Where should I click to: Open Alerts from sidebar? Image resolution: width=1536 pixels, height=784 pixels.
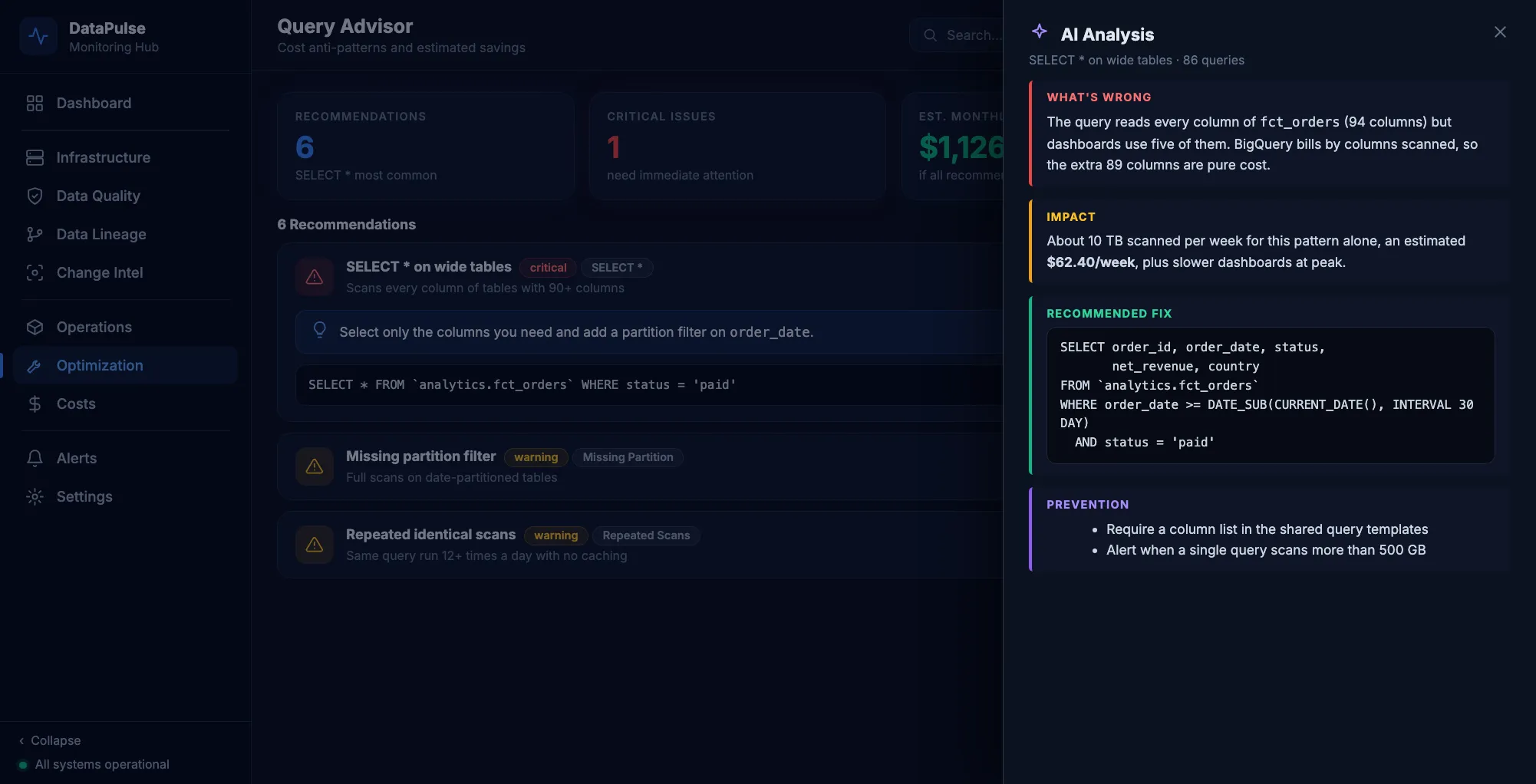[125, 458]
